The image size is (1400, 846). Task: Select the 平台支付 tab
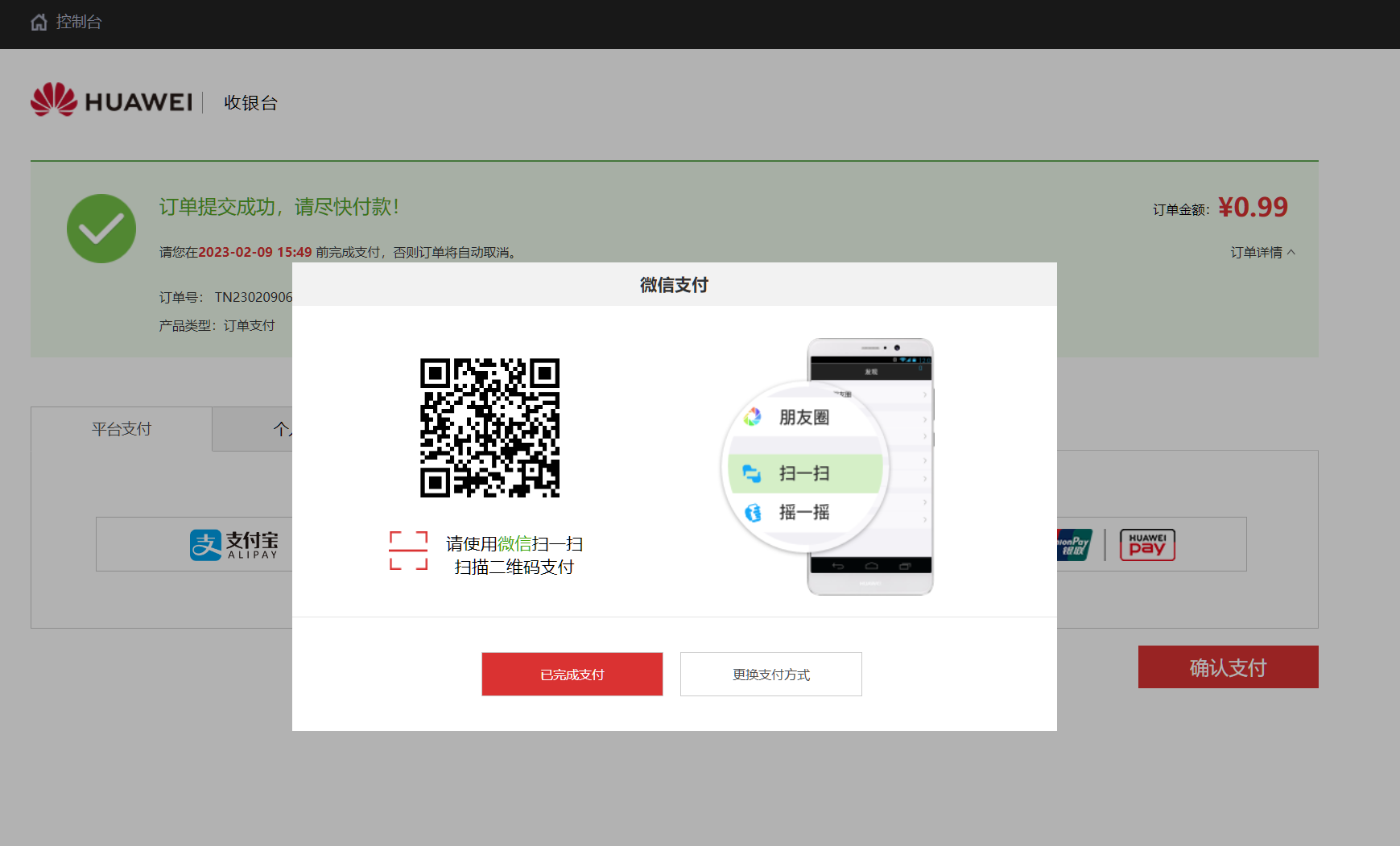(x=122, y=429)
